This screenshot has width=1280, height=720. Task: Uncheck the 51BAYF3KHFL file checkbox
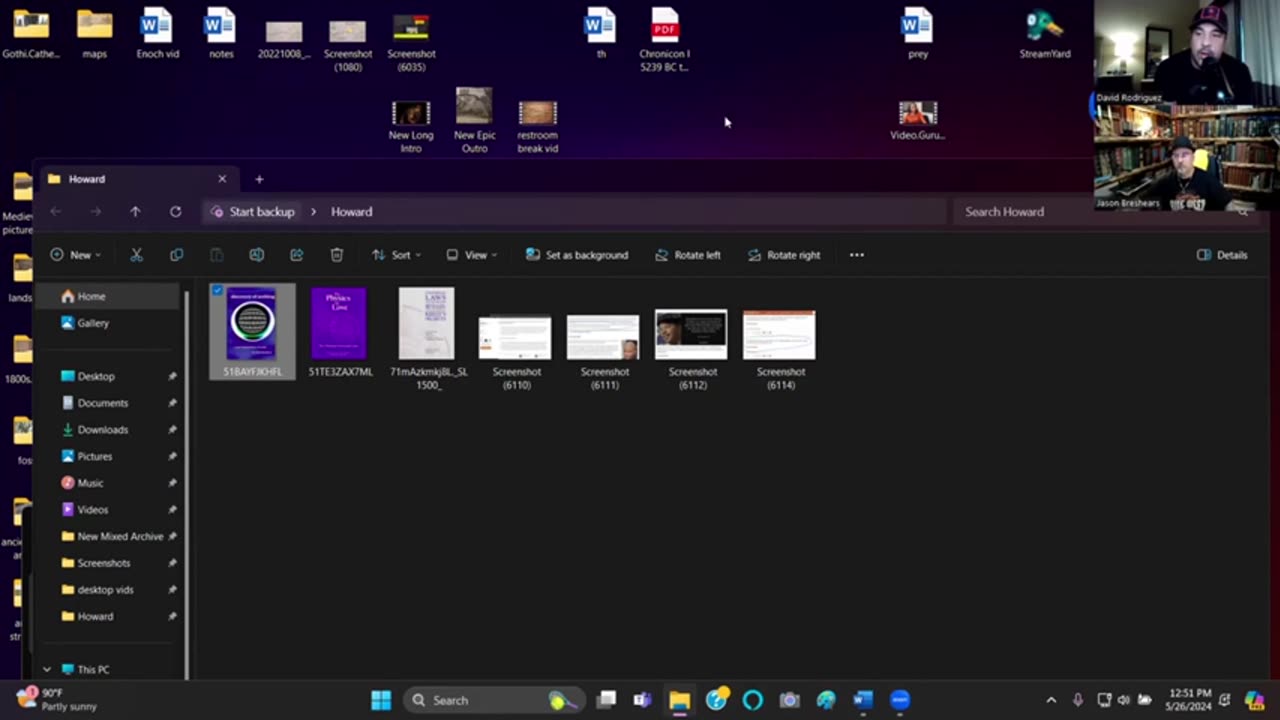click(217, 291)
